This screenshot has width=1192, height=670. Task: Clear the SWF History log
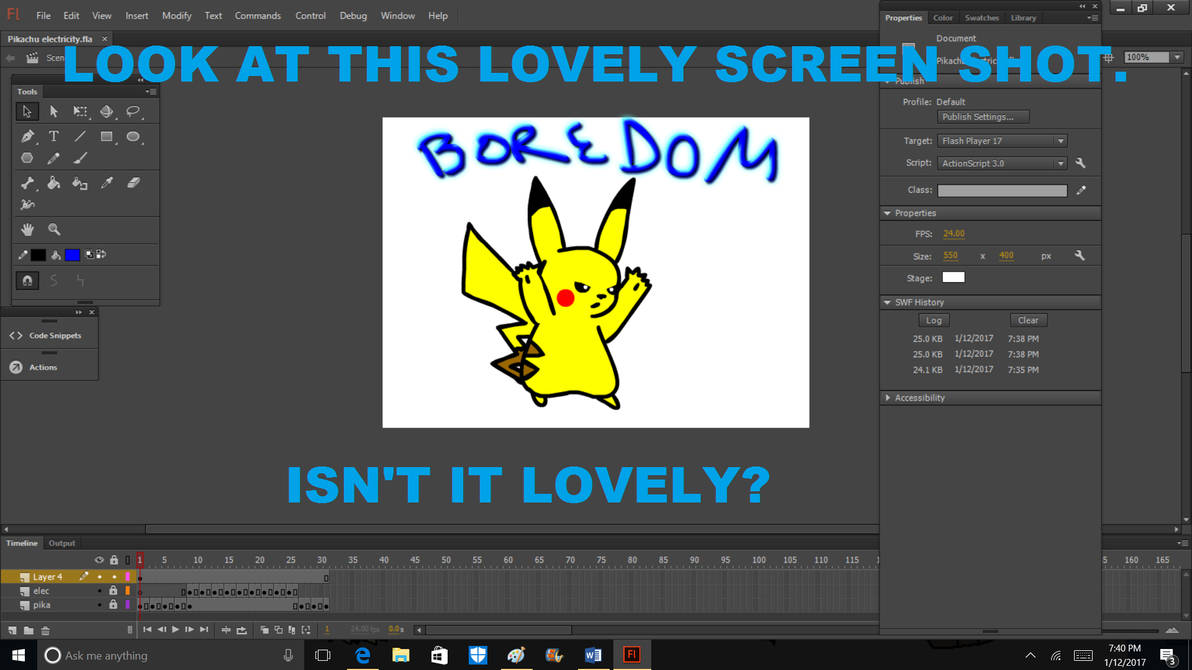1028,319
